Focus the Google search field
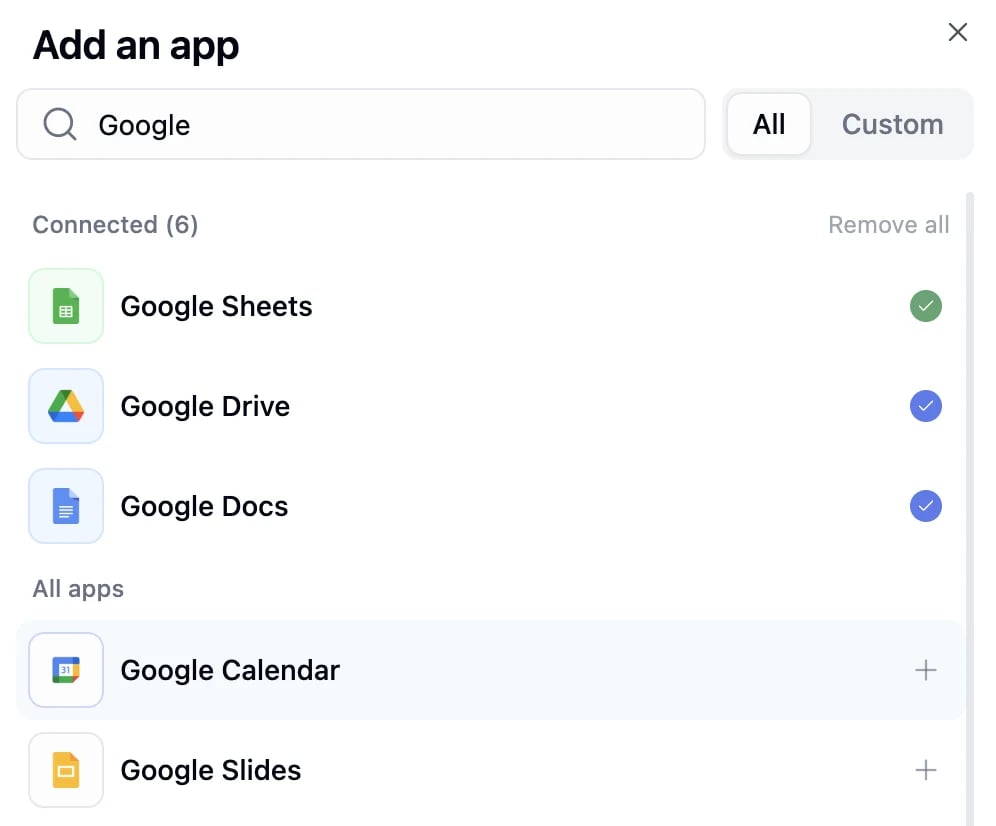This screenshot has height=826, width=996. pos(361,124)
